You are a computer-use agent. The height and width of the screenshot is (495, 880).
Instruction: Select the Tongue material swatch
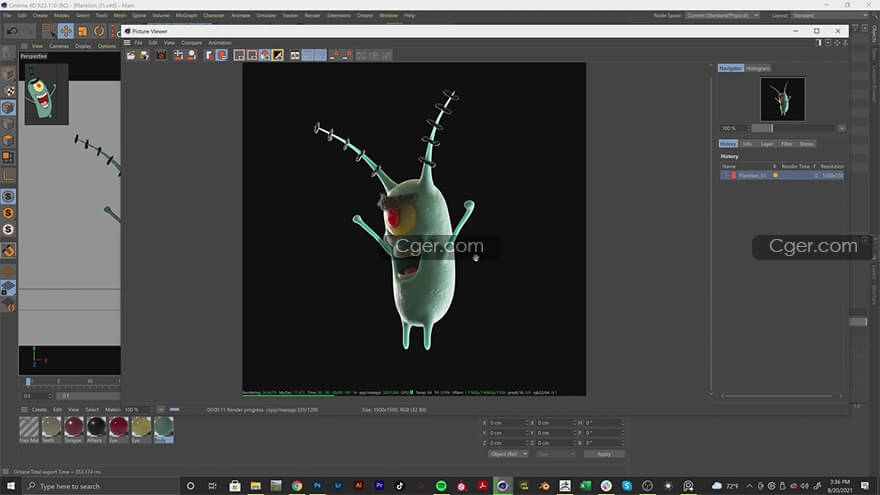(x=74, y=430)
